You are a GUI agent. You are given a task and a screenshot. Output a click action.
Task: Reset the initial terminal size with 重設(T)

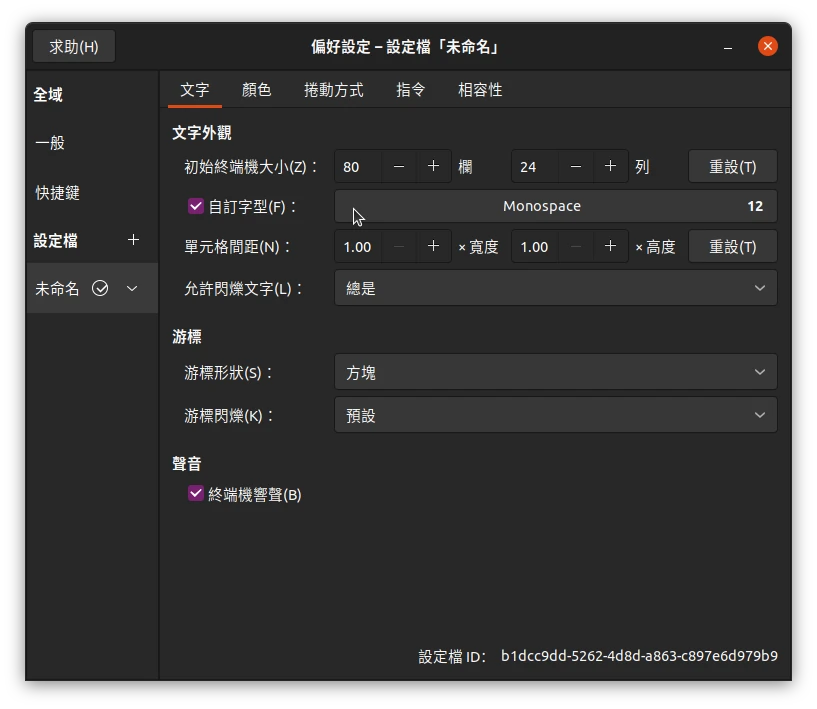coord(732,167)
